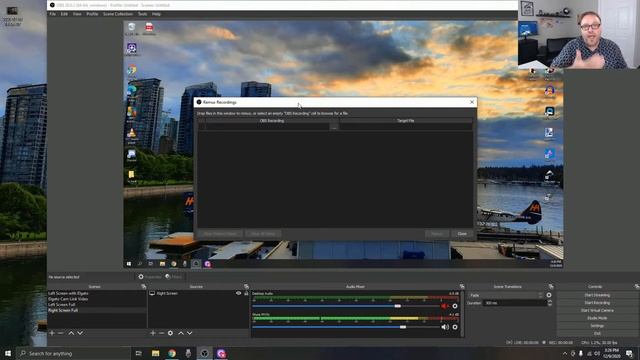The height and width of the screenshot is (360, 640).
Task: Open the Scene Collection menu
Action: click(x=118, y=14)
